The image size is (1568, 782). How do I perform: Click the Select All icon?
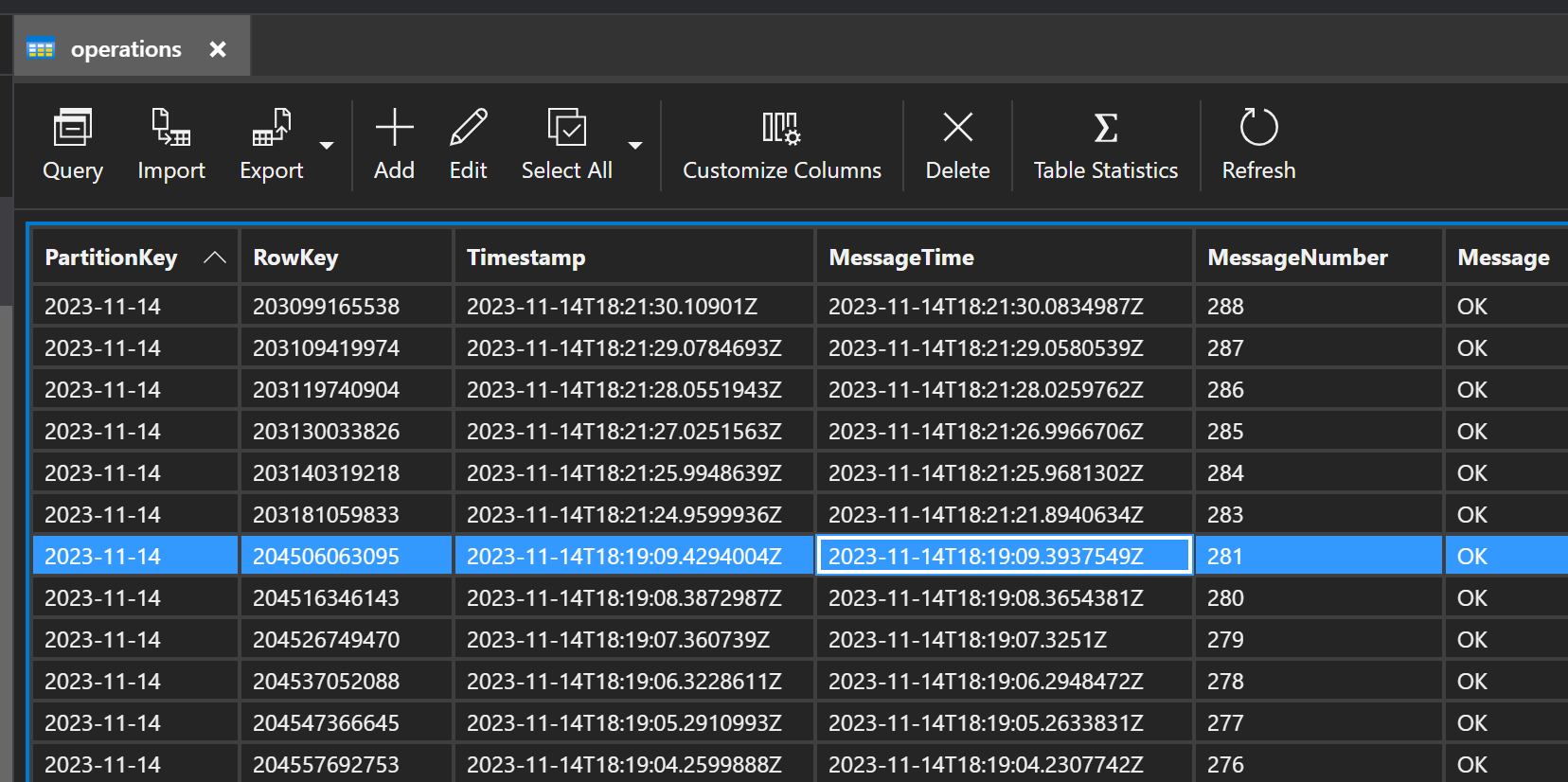[x=566, y=144]
